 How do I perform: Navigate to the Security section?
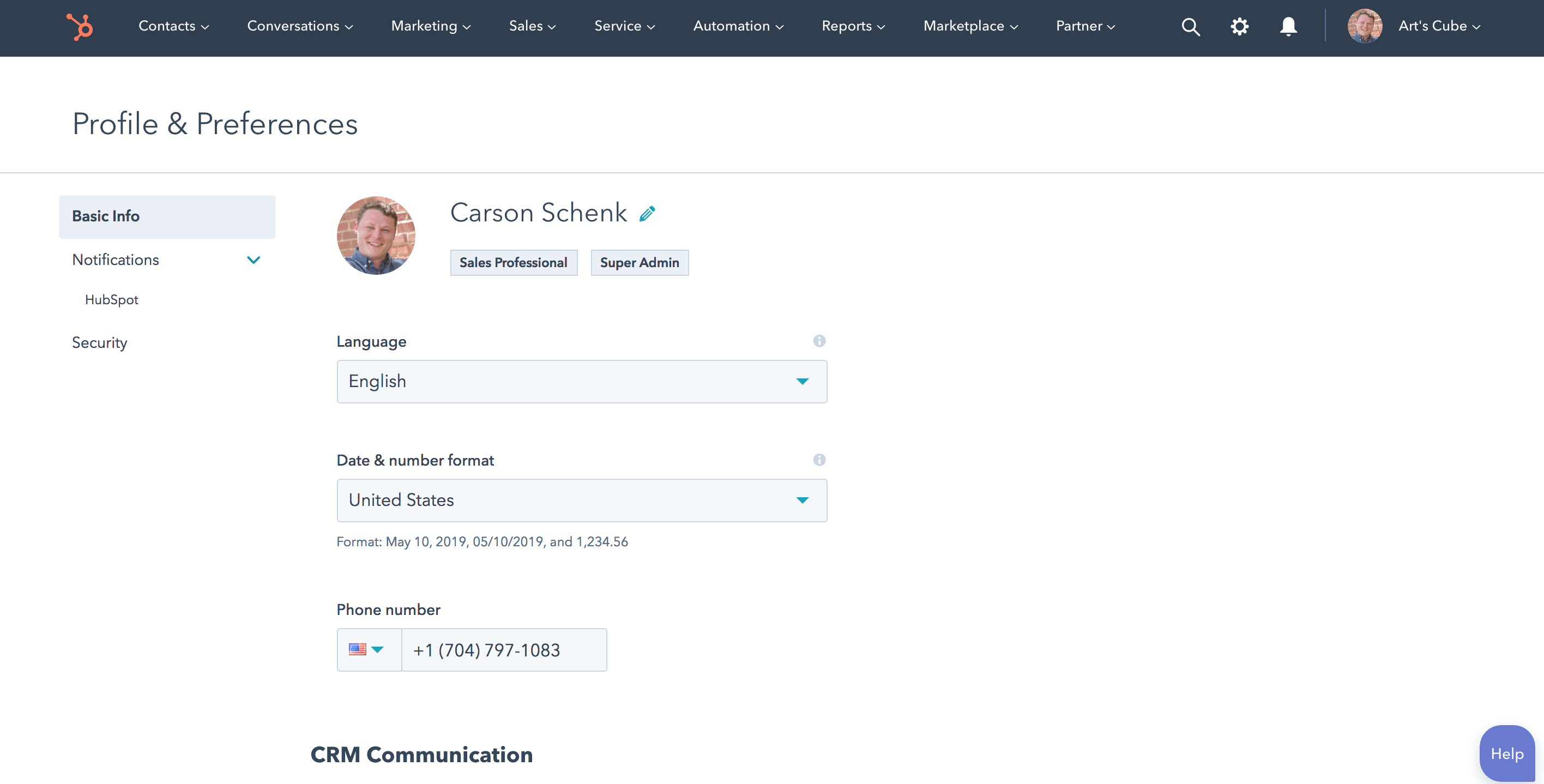pos(99,342)
